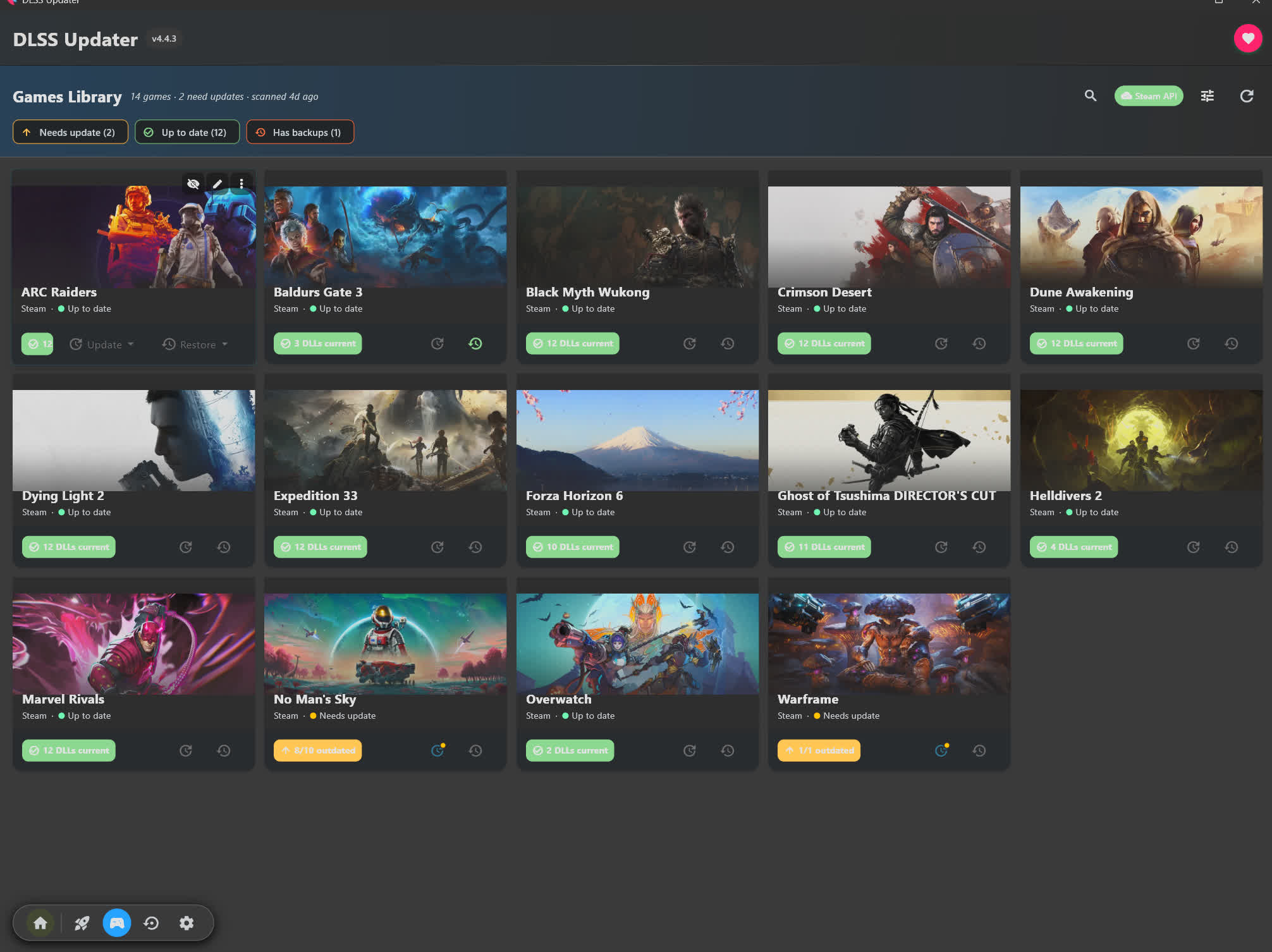
Task: Click Marvel Rivals 12 DLLs current badge
Action: (69, 751)
